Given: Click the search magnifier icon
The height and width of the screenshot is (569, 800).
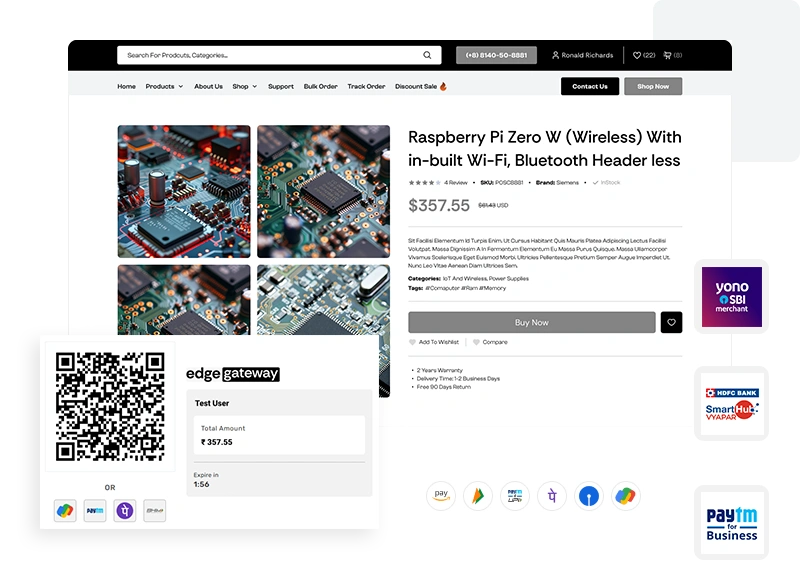Looking at the screenshot, I should [427, 55].
